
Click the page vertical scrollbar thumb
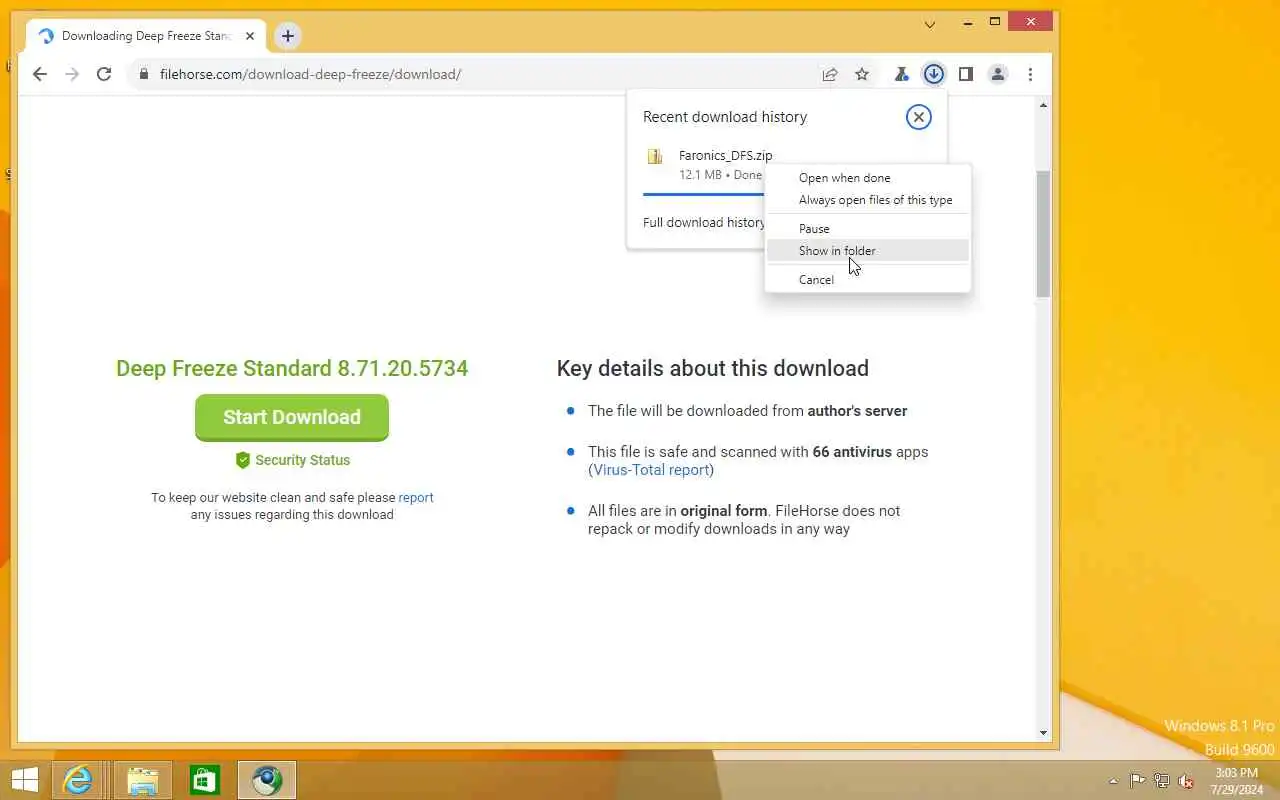click(1043, 234)
